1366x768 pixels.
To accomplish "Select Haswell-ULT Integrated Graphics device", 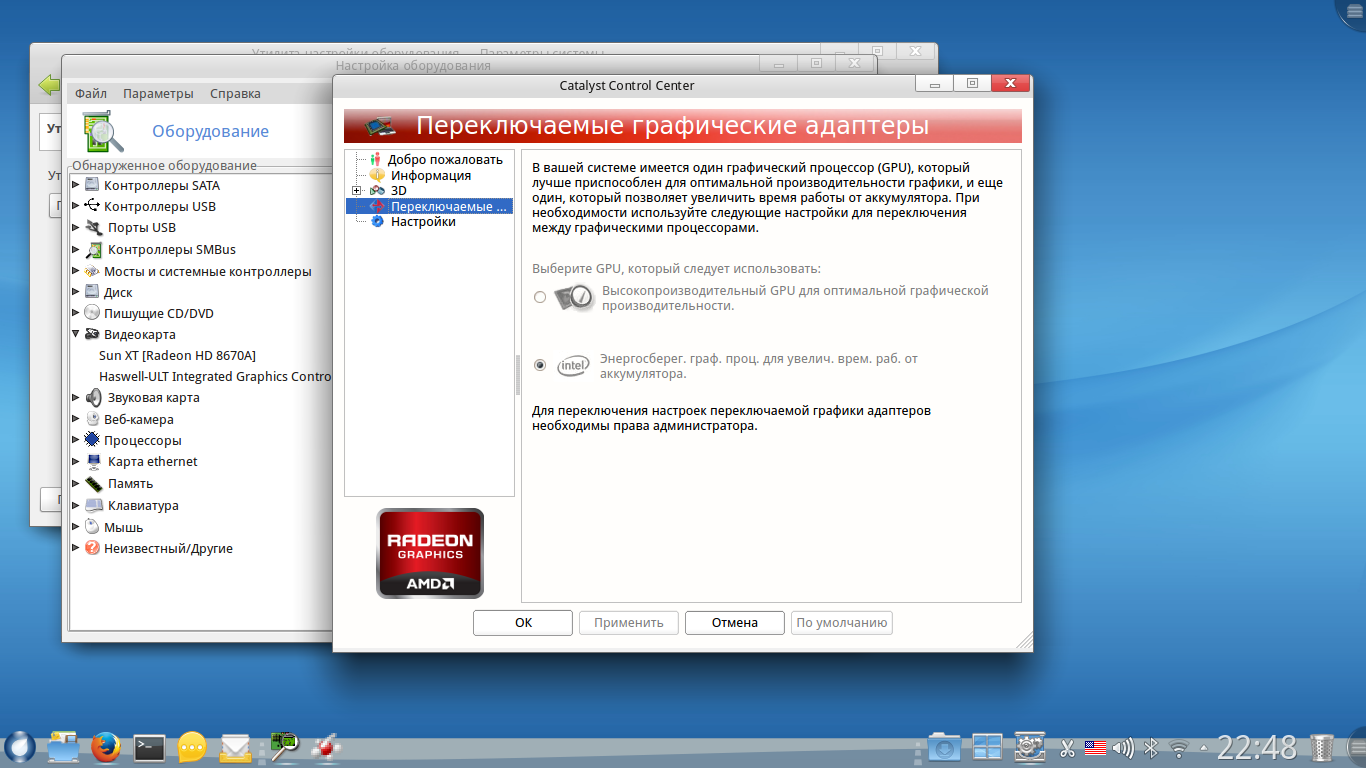I will [x=215, y=377].
